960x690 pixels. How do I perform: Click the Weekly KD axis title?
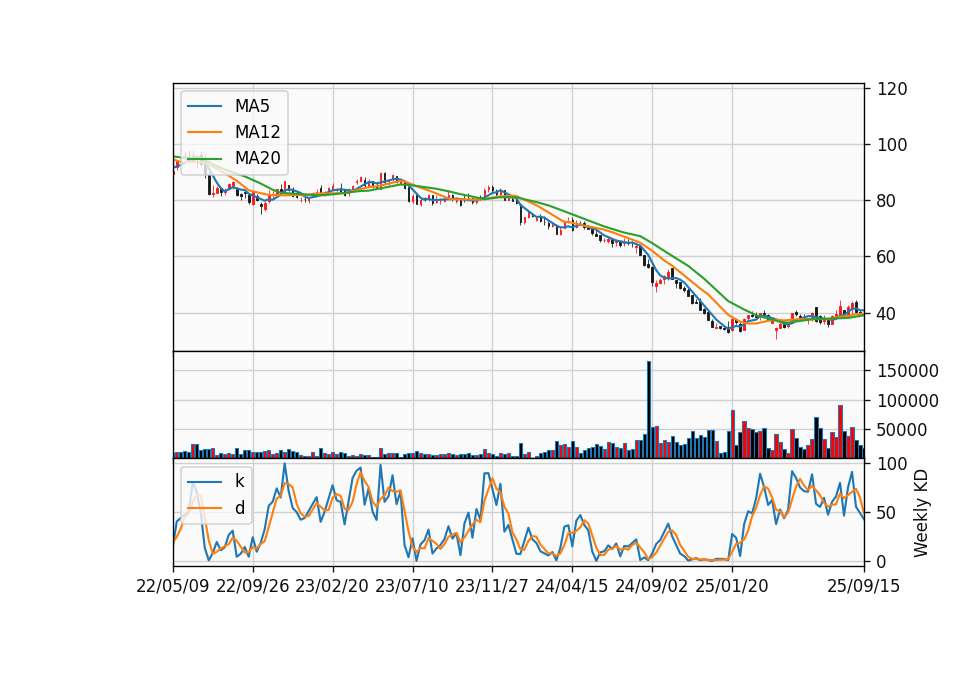(921, 513)
